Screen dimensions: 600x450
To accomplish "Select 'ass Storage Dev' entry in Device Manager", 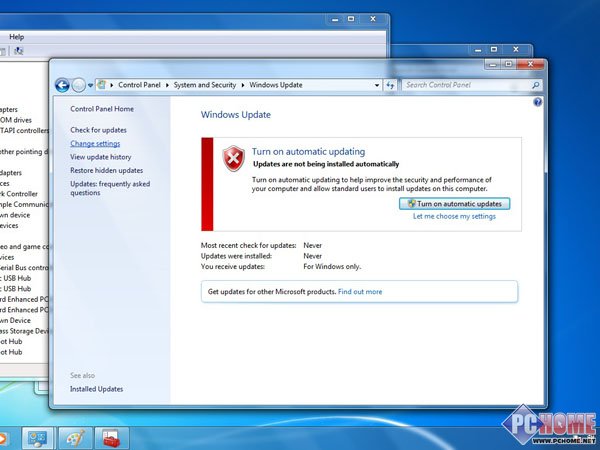I will (24, 331).
